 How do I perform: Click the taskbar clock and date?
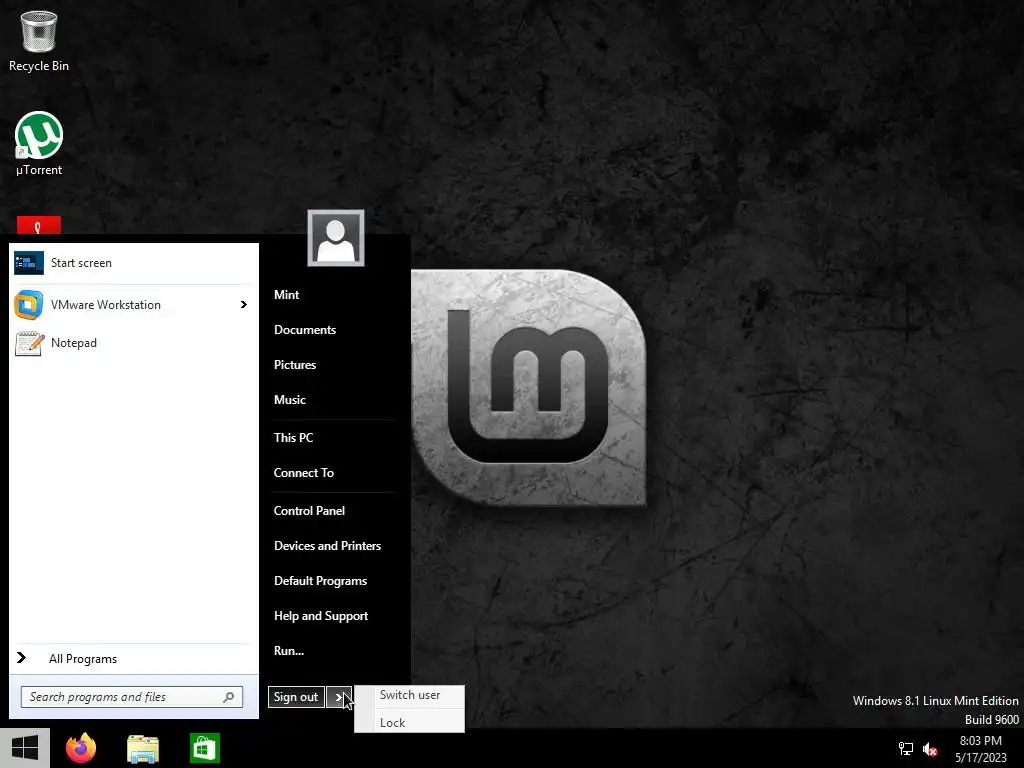980,749
